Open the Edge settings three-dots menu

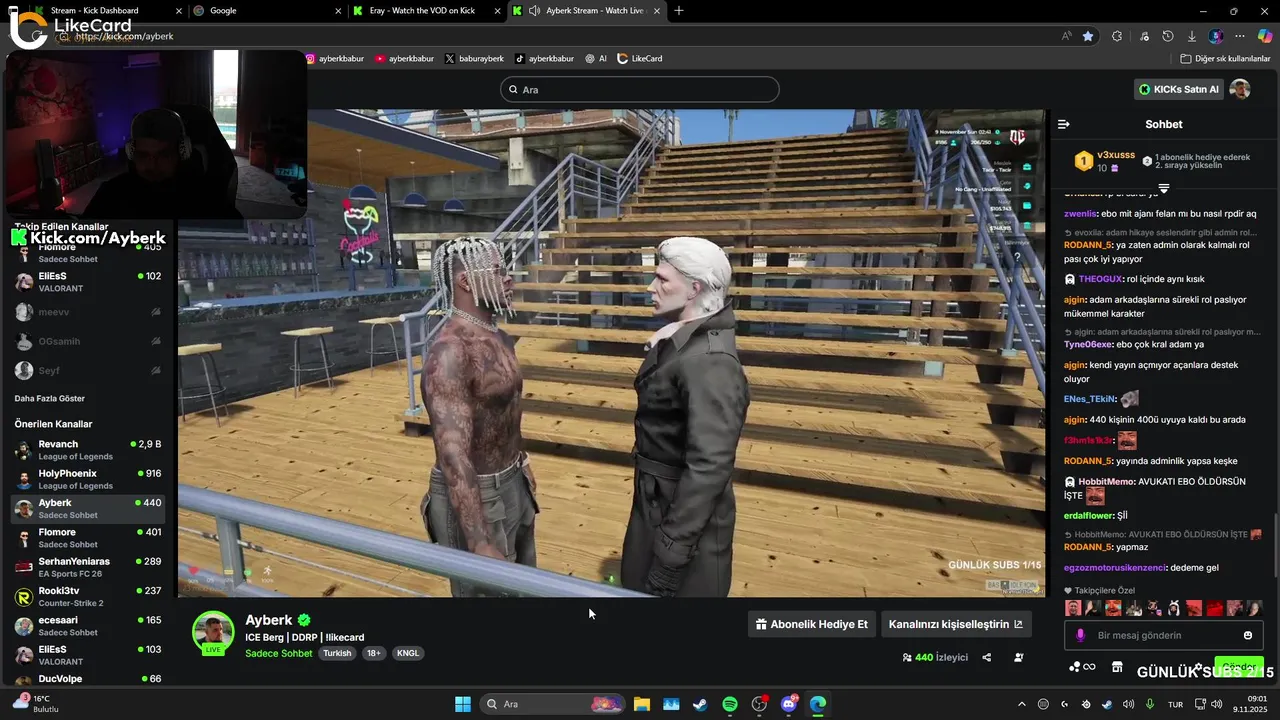(x=1241, y=36)
